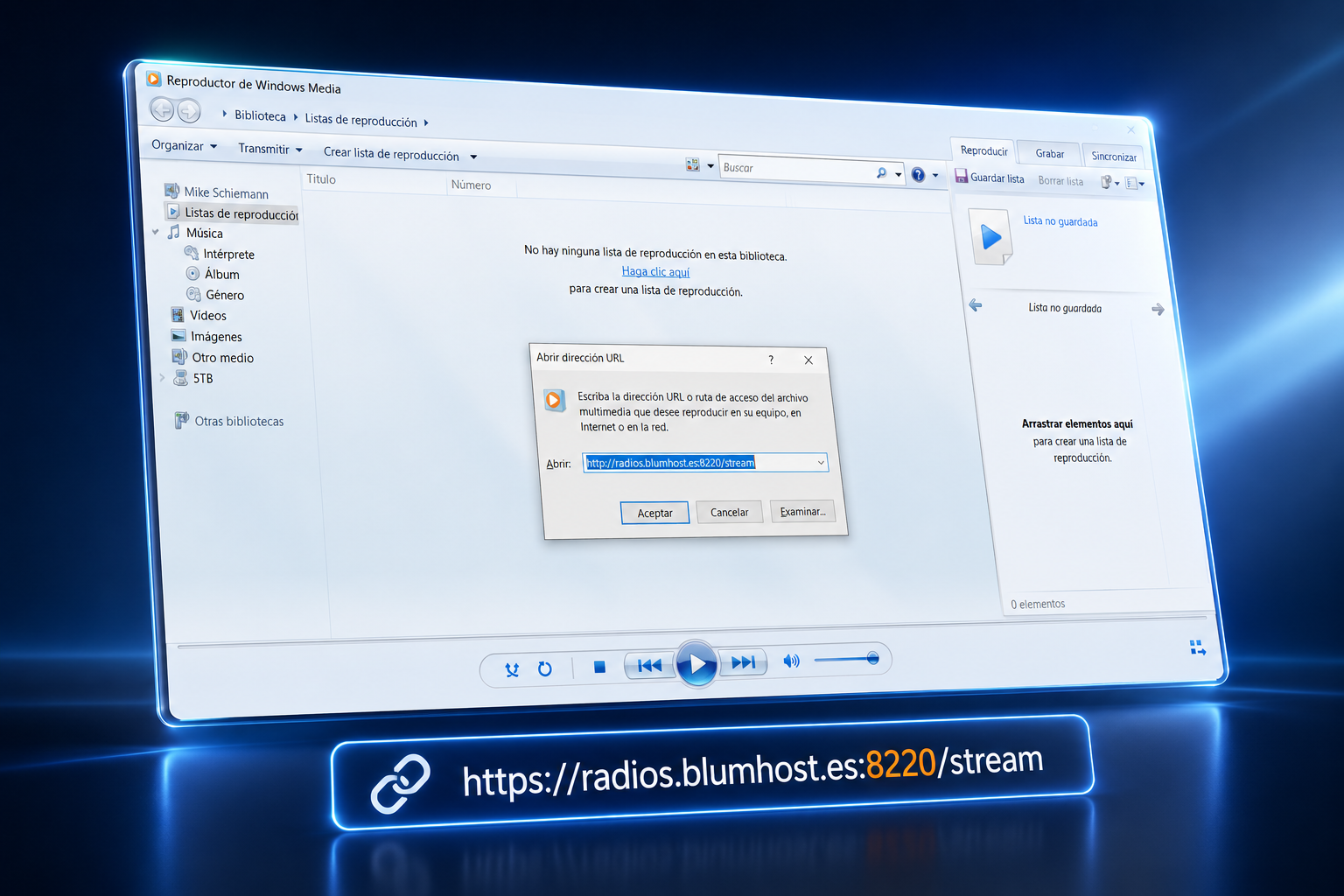The width and height of the screenshot is (1344, 896).
Task: Open the Organizar menu
Action: 185,145
